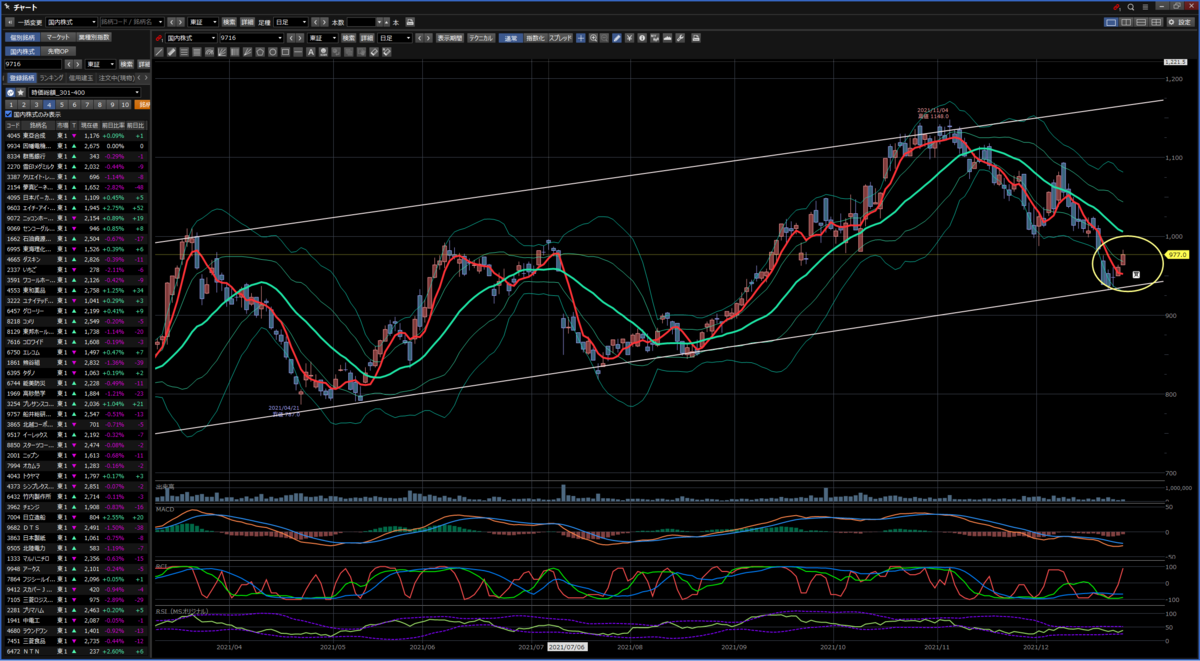Click the 9716 code input in left panel
This screenshot has height=661, width=1200.
[x=33, y=64]
